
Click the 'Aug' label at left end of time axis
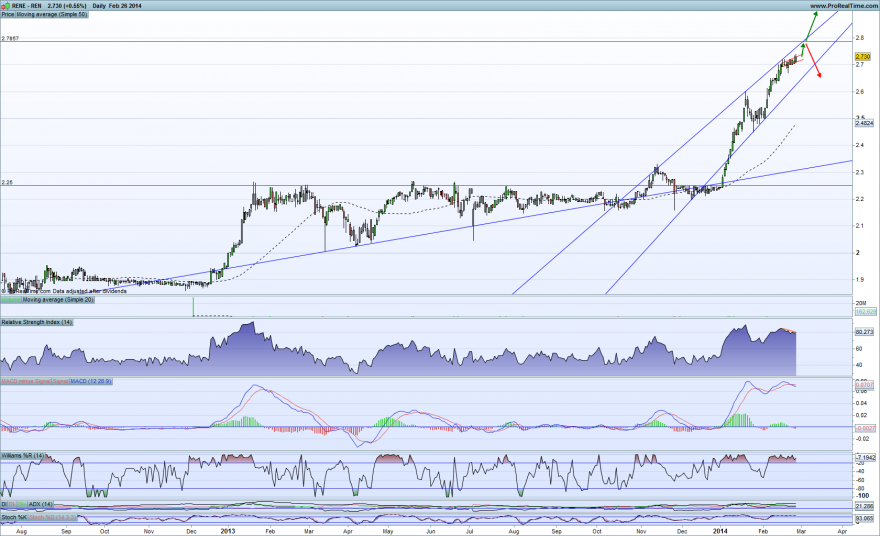pyautogui.click(x=21, y=530)
